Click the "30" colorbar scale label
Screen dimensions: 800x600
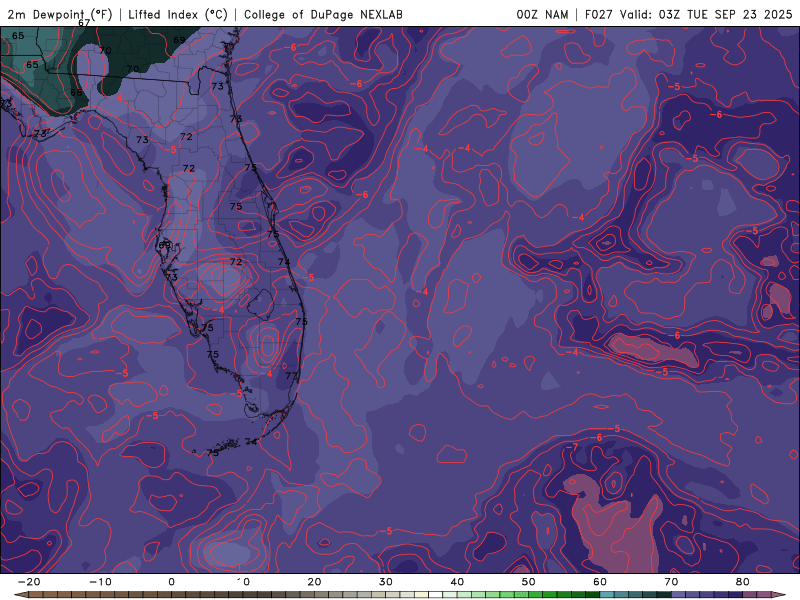tap(386, 582)
